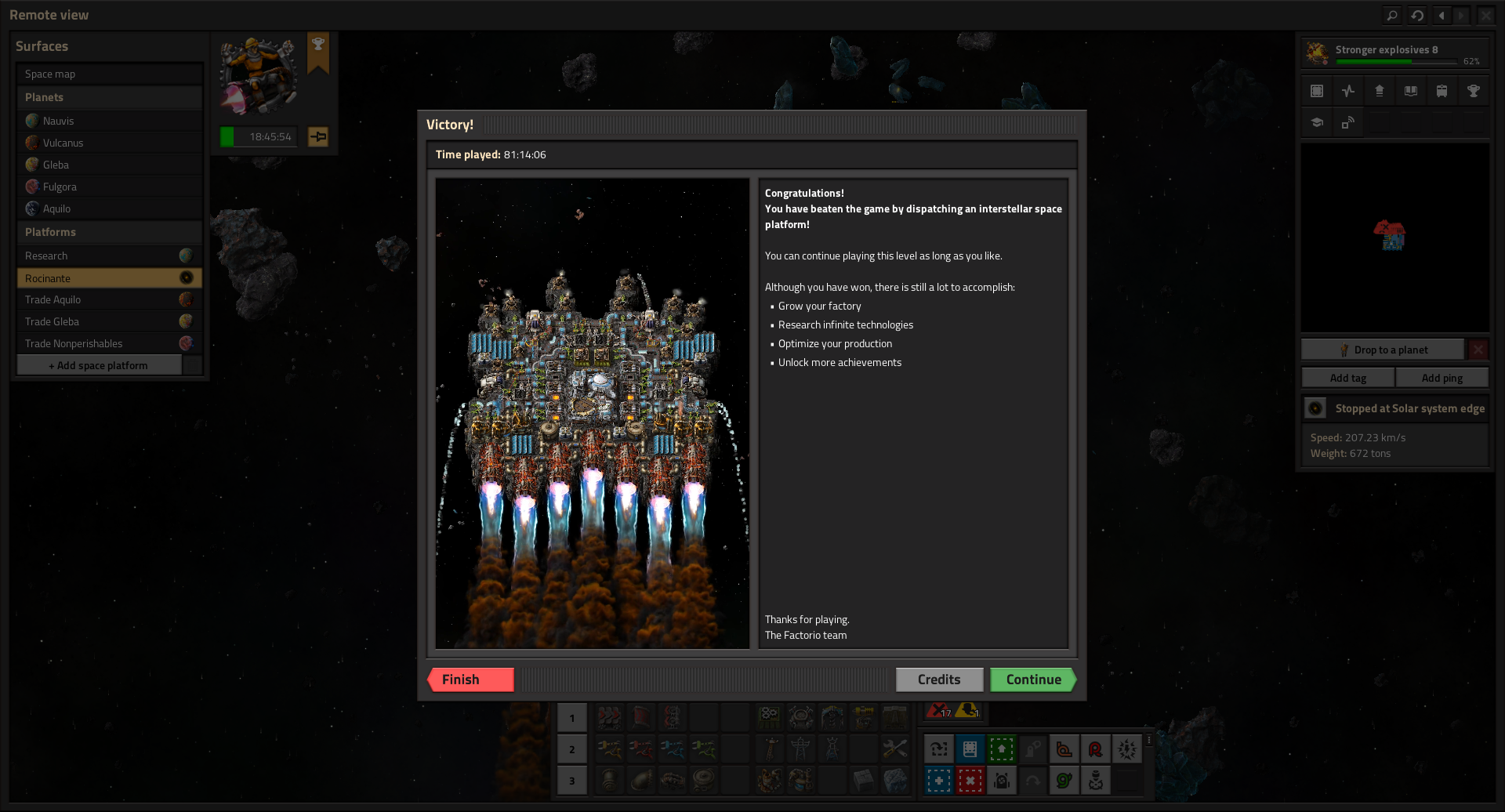Pick the transport belt from quickbar

pyautogui.click(x=609, y=717)
